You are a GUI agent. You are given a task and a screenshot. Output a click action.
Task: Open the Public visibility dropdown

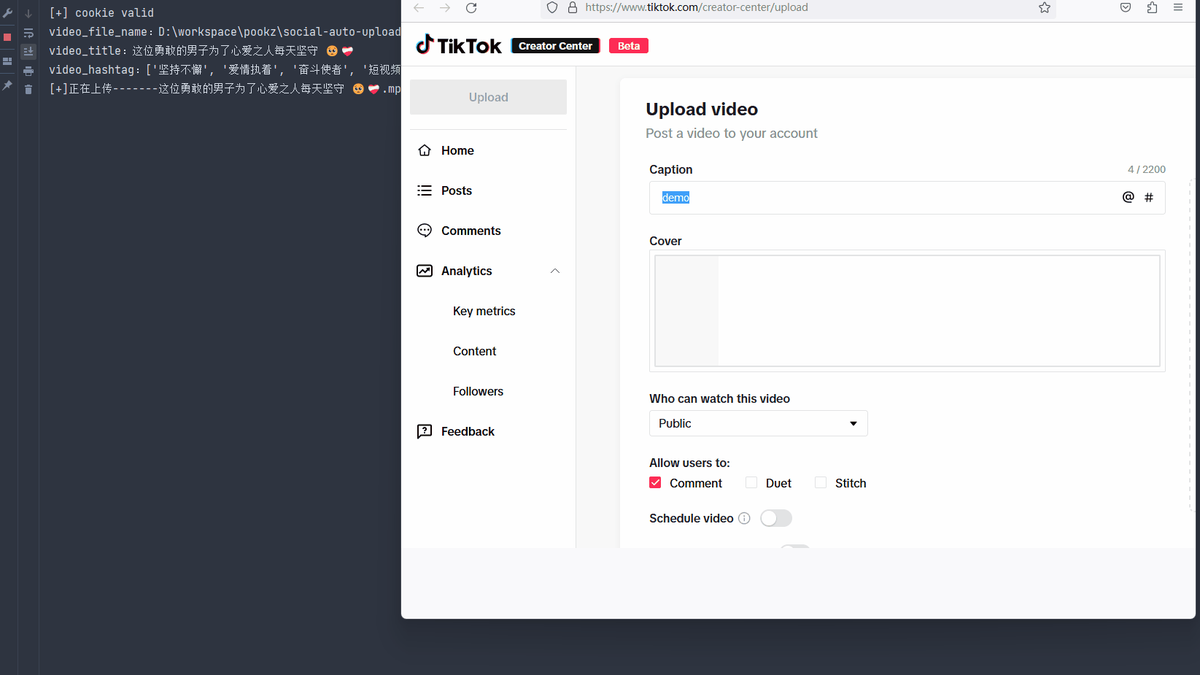point(758,423)
